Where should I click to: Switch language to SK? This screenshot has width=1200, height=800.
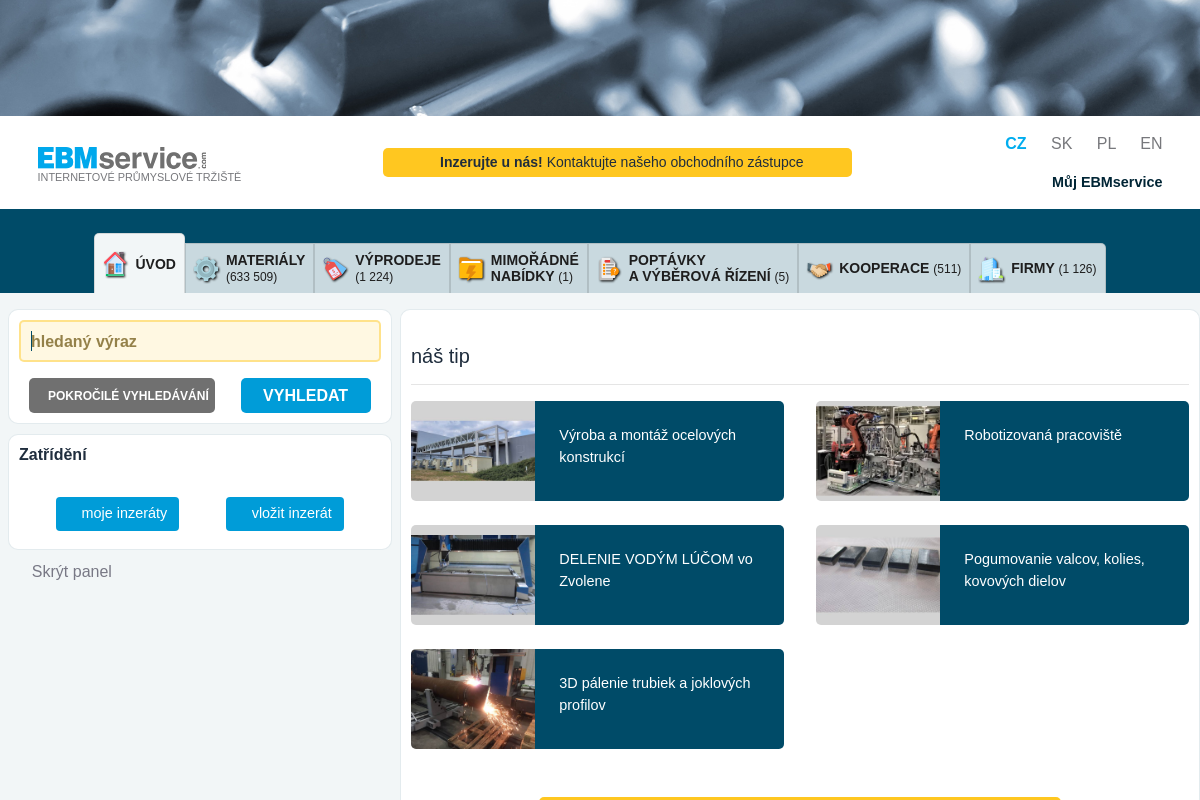(1061, 143)
